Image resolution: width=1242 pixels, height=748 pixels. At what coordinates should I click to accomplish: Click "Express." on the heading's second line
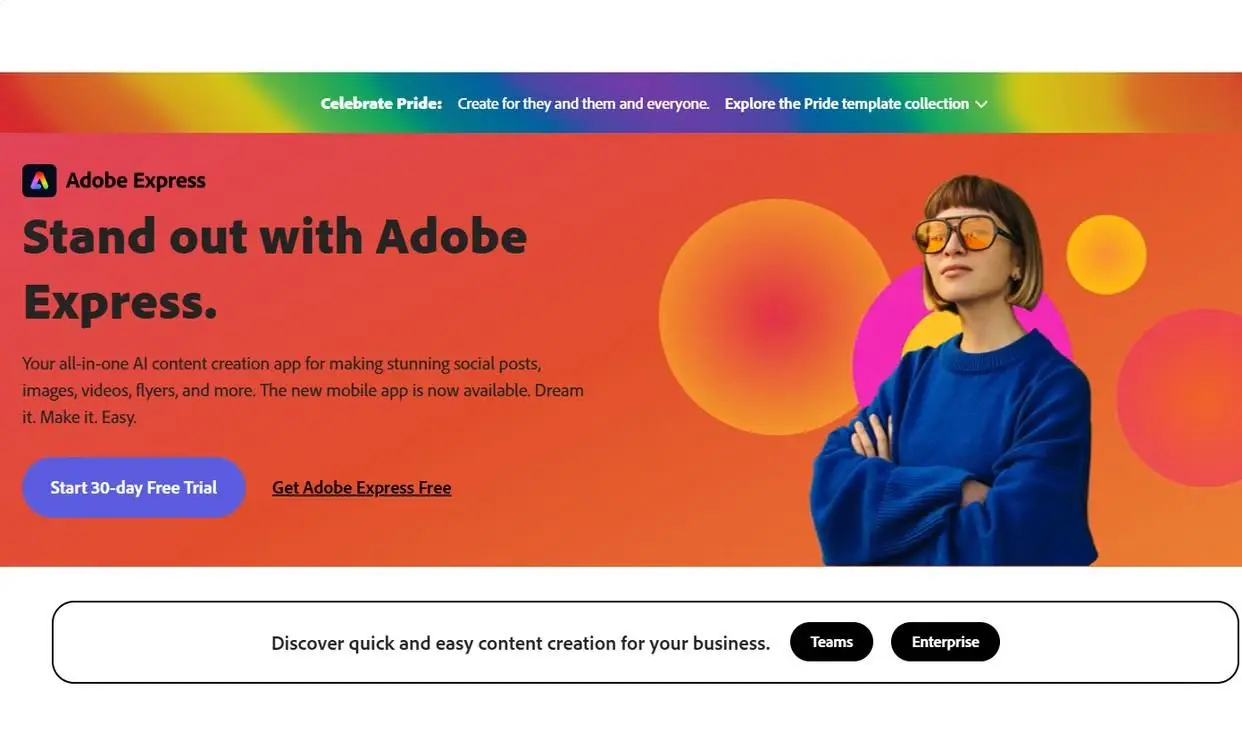(120, 301)
